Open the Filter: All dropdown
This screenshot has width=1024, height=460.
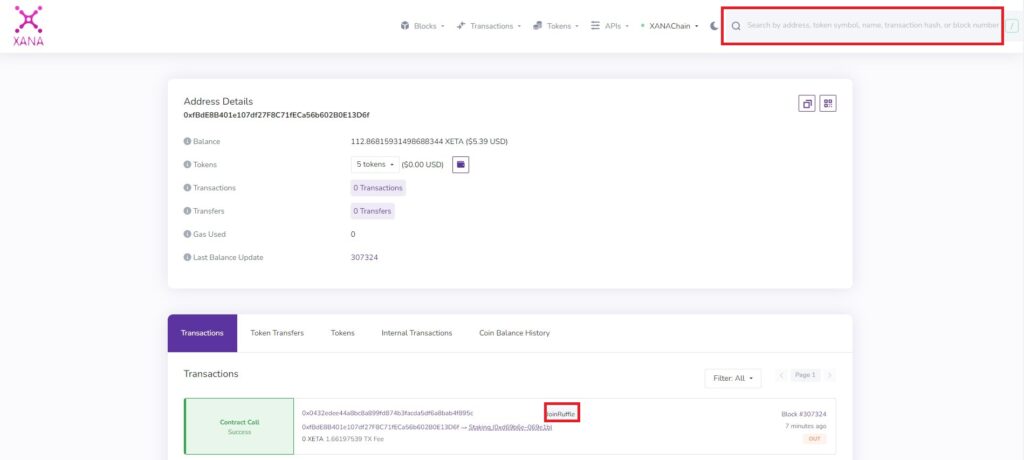733,378
